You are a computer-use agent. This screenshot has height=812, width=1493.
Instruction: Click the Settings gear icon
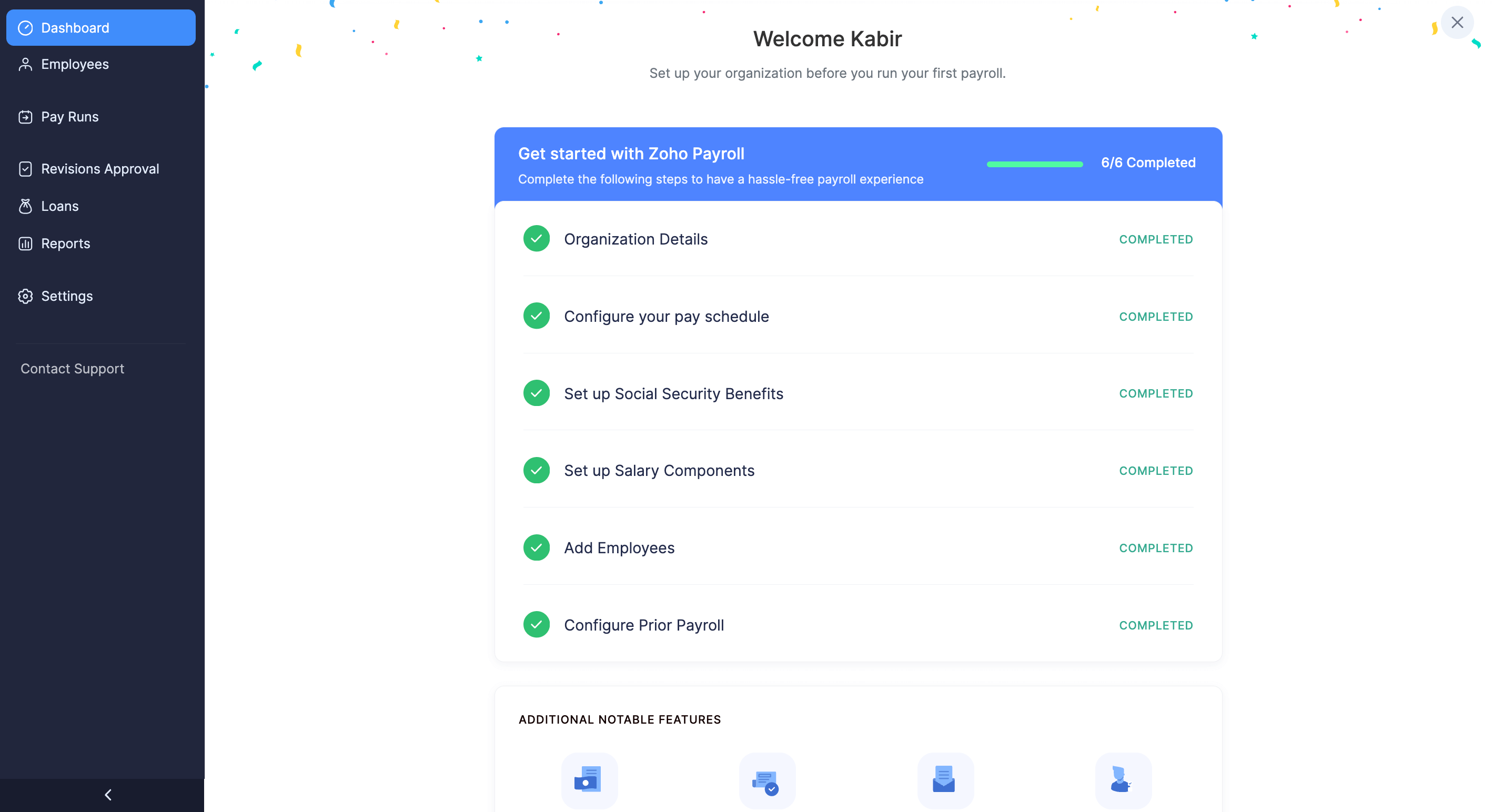[25, 296]
